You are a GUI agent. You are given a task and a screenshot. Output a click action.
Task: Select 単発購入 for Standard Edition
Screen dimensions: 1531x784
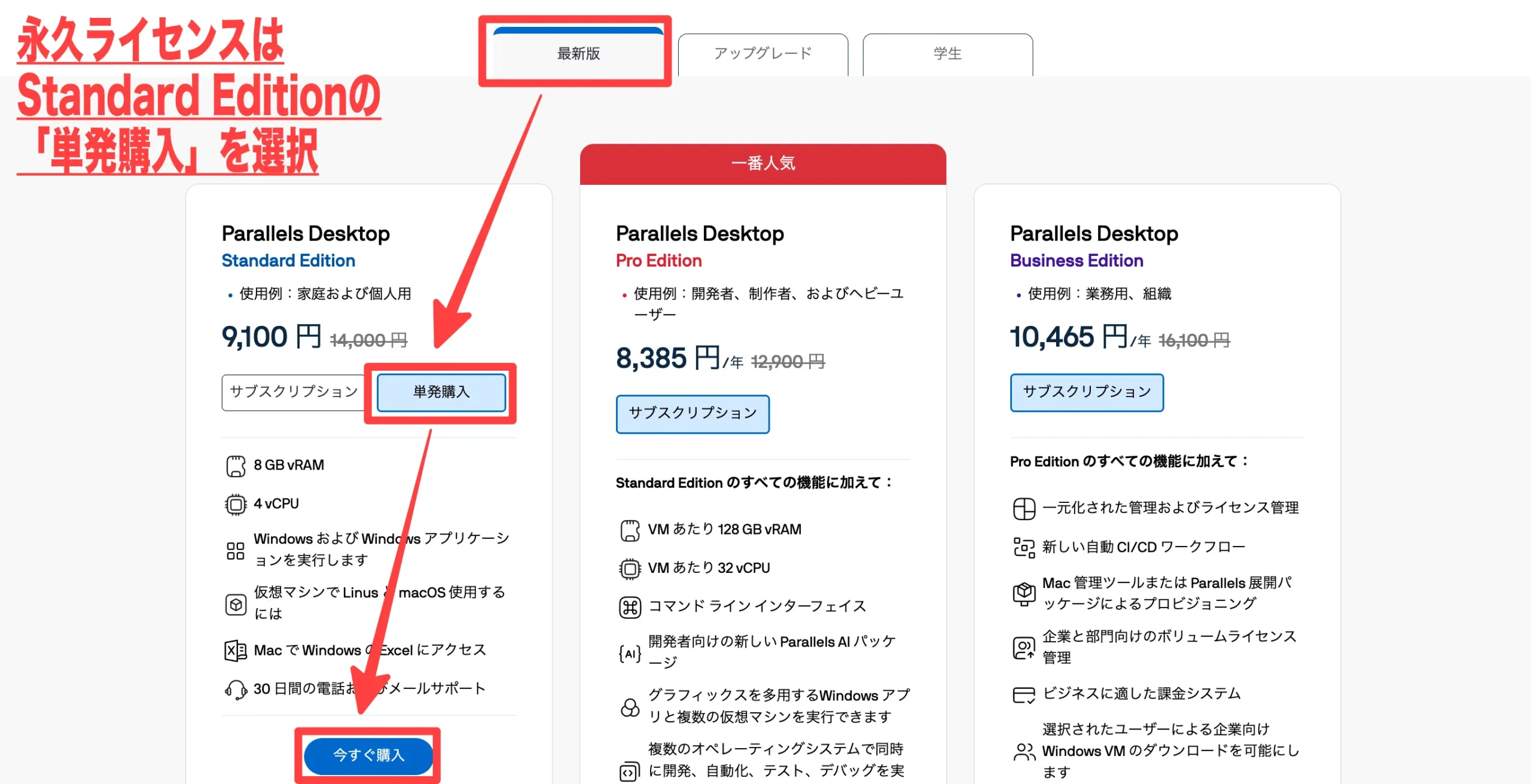[x=441, y=392]
